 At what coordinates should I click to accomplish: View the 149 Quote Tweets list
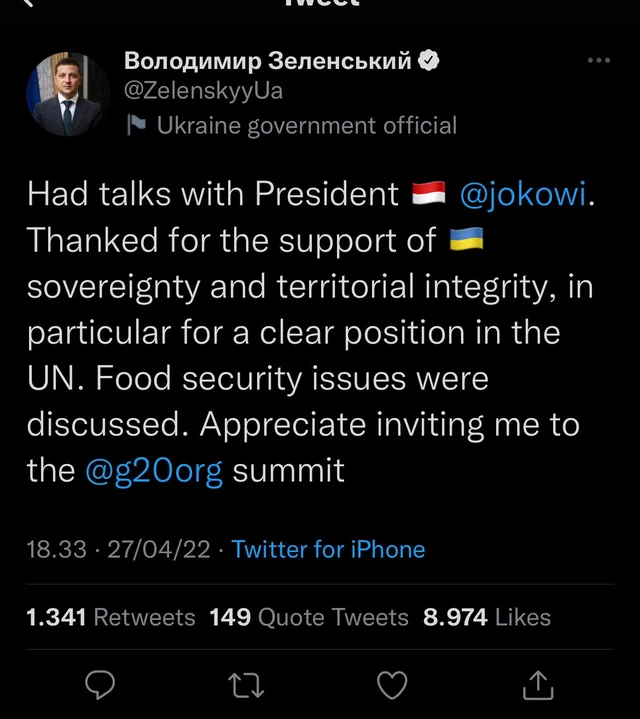[x=309, y=617]
